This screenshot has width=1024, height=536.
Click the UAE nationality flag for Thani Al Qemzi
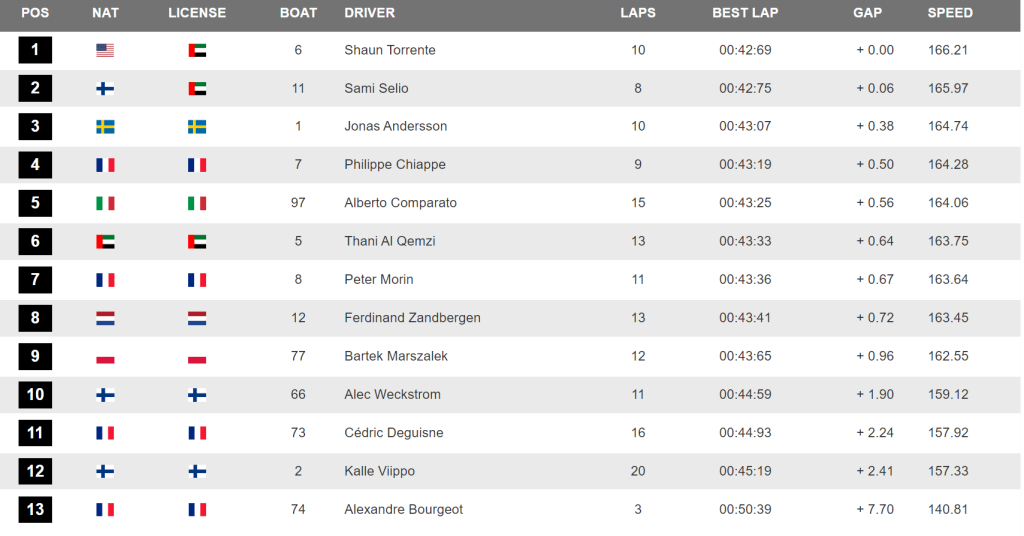(x=105, y=242)
